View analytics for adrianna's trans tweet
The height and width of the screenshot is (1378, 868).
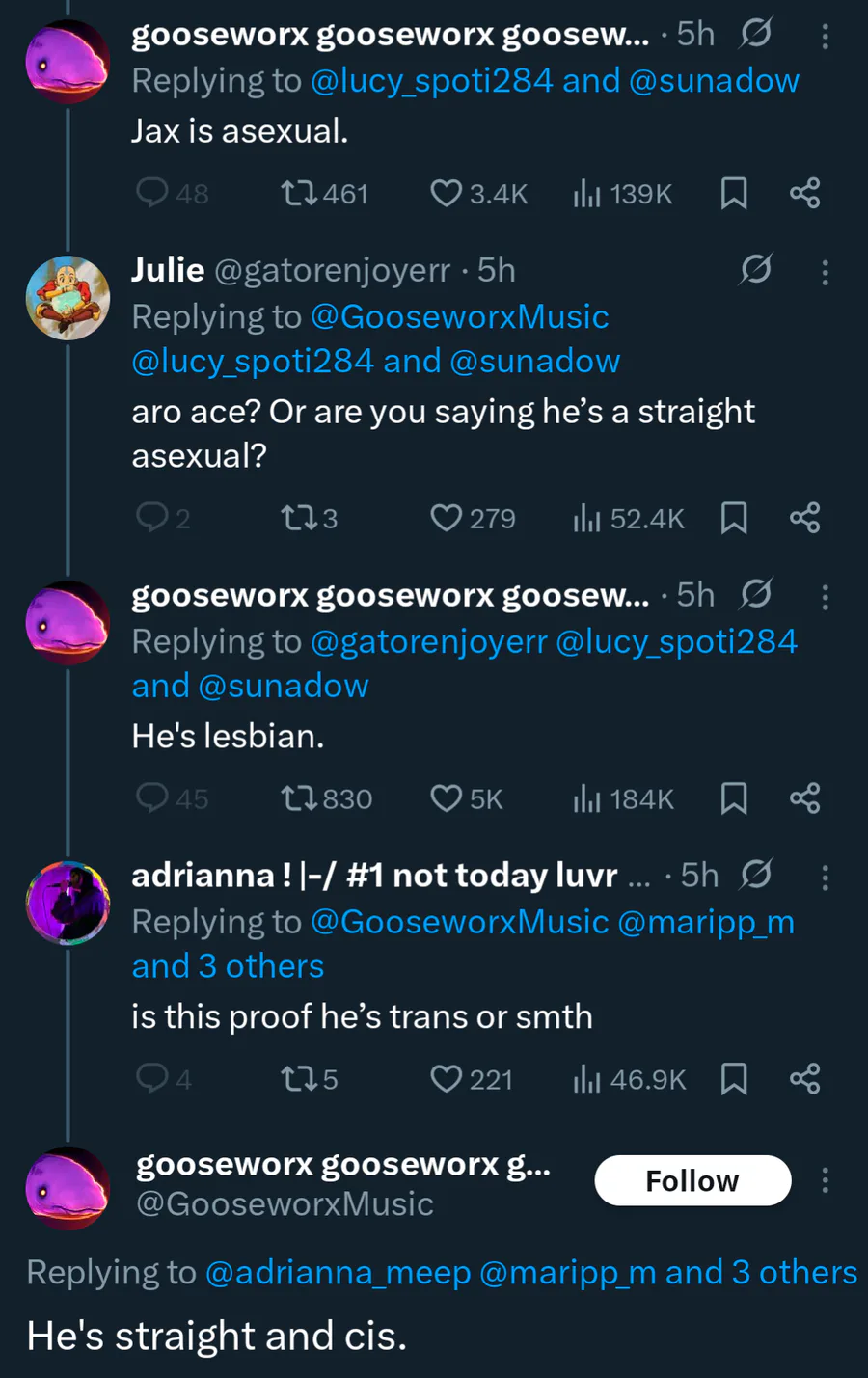coord(586,1079)
